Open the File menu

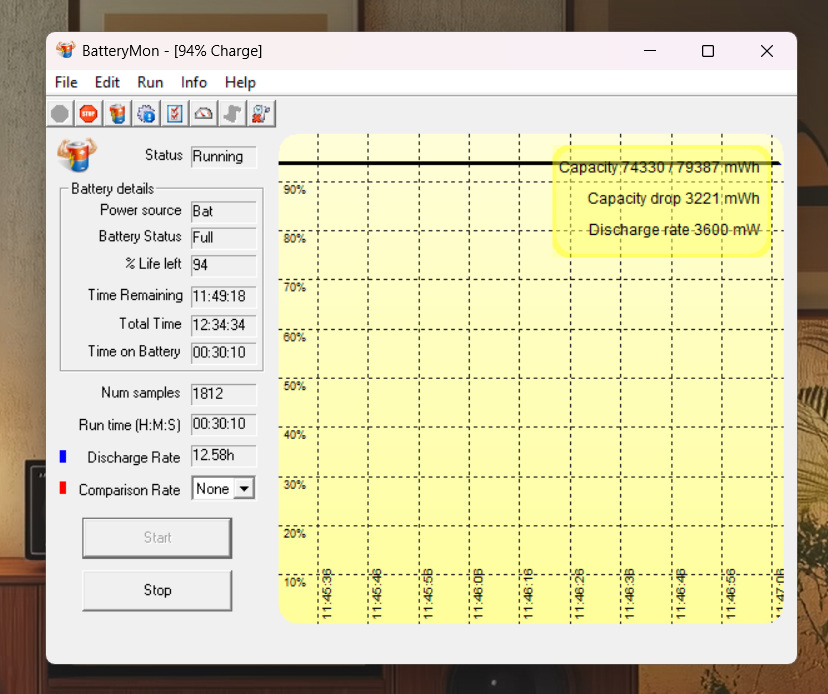click(66, 82)
